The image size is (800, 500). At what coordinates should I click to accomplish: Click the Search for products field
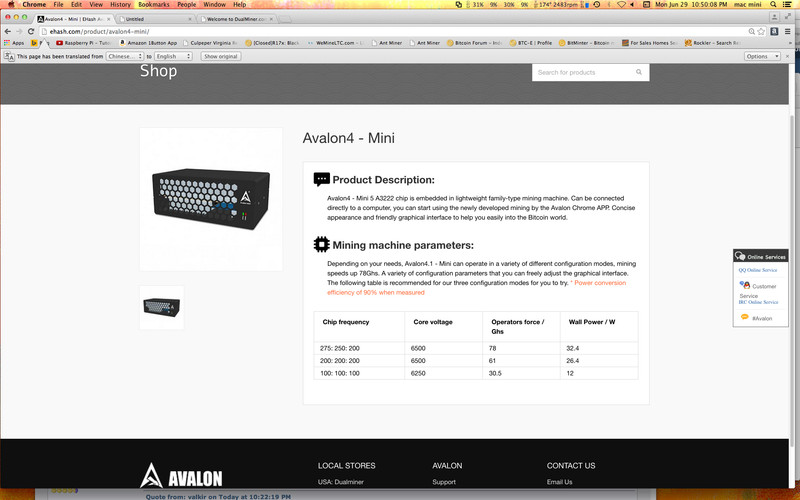coord(582,72)
